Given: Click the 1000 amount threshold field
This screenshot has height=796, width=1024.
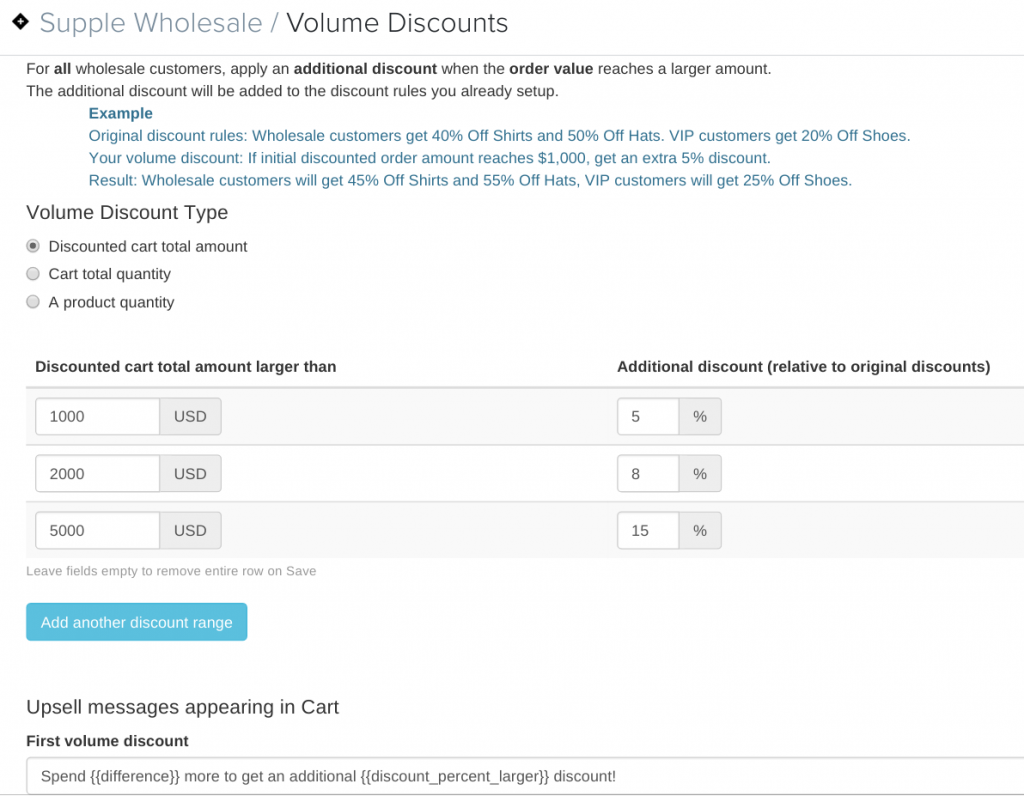Looking at the screenshot, I should (x=97, y=417).
